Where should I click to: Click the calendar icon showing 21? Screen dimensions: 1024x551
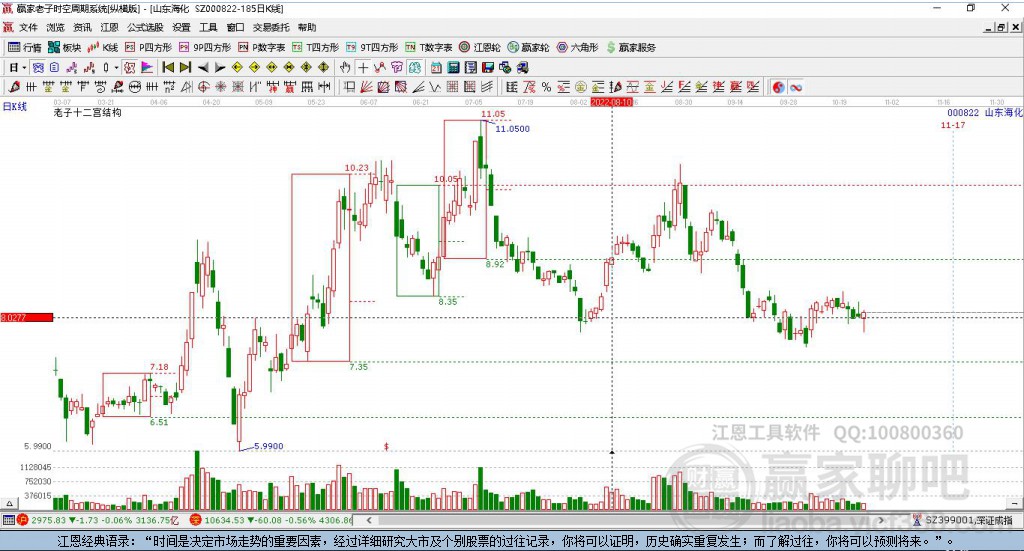tap(436, 67)
